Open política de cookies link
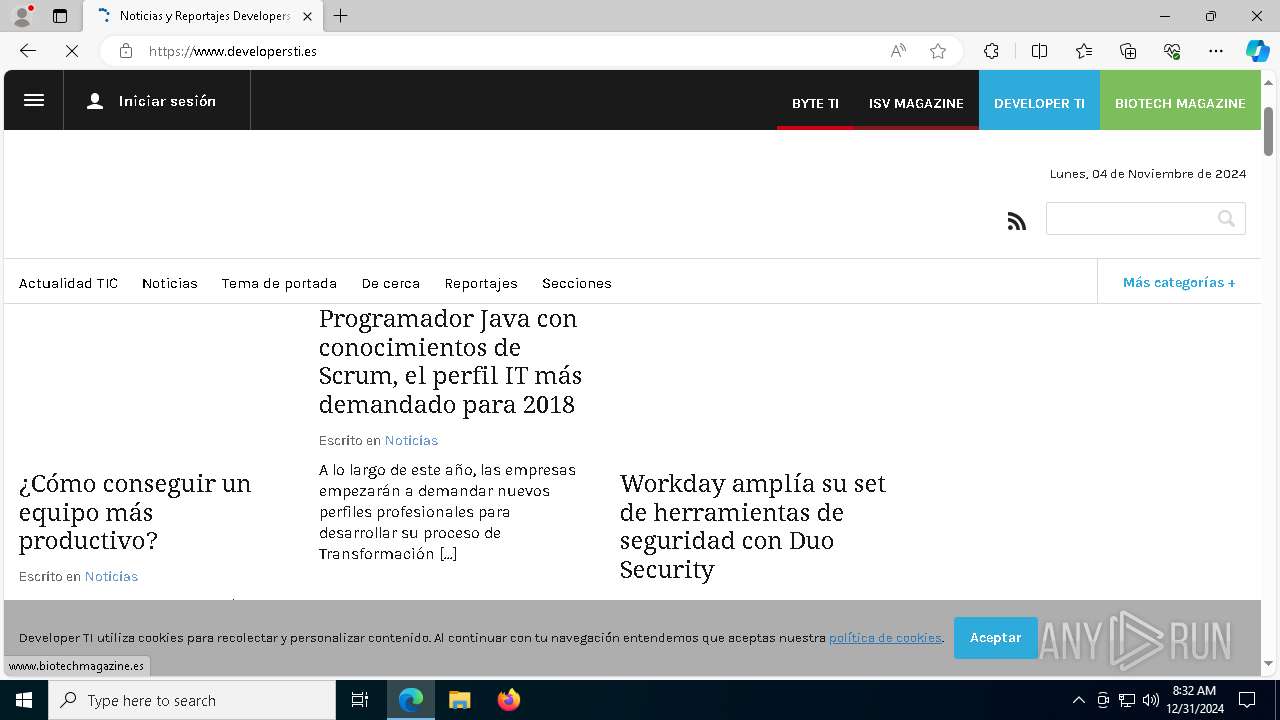1280x720 pixels. pos(885,638)
